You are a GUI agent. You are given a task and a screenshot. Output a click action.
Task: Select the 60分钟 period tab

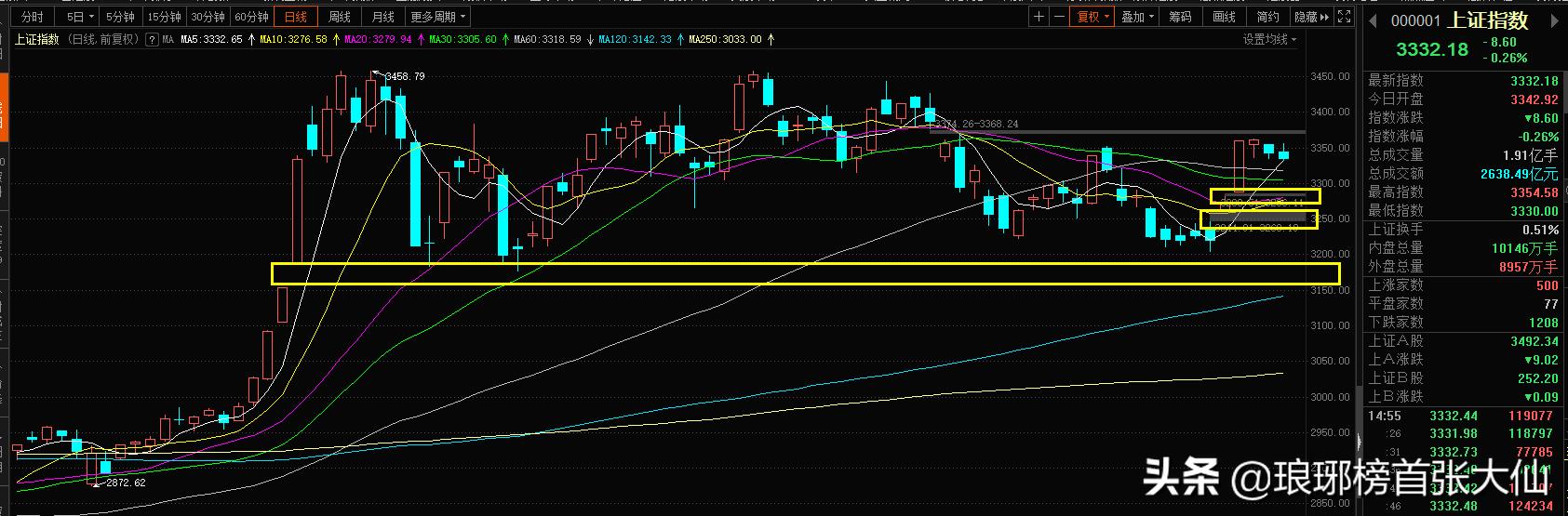pos(251,17)
